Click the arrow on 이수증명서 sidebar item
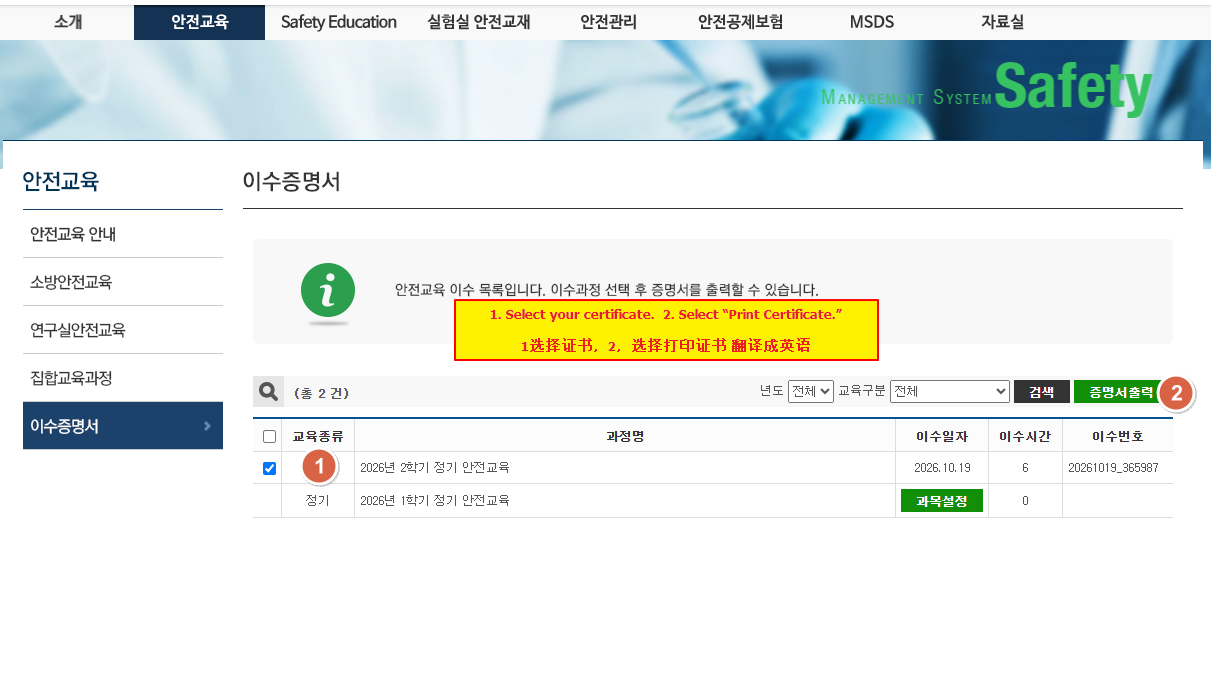 pyautogui.click(x=207, y=426)
